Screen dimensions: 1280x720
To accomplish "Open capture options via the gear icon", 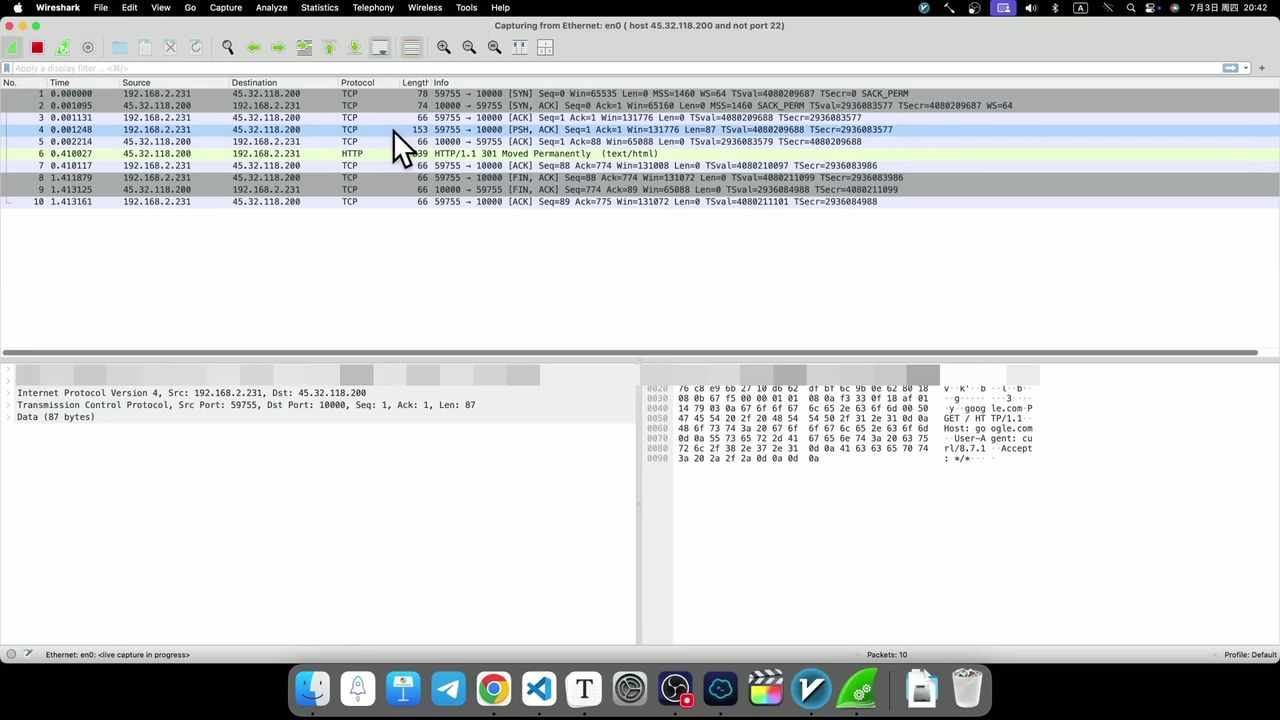I will click(x=88, y=47).
